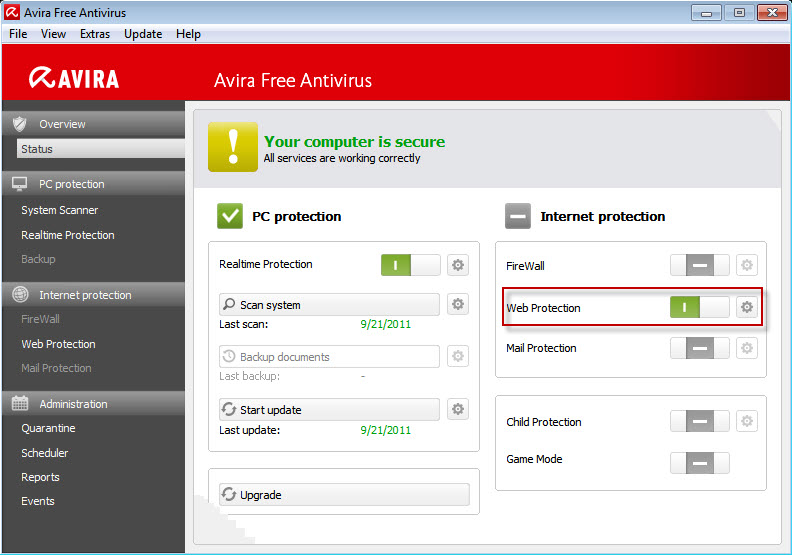This screenshot has height=555, width=792.
Task: Open Web Protection in the sidebar
Action: click(x=58, y=344)
